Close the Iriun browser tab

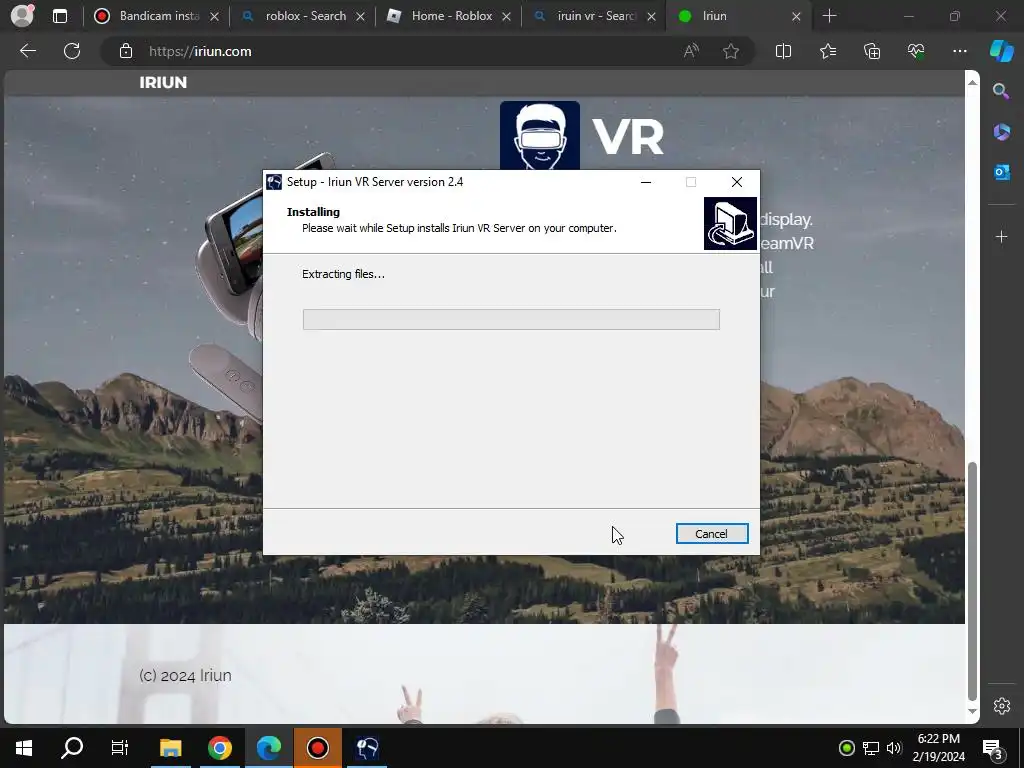796,16
